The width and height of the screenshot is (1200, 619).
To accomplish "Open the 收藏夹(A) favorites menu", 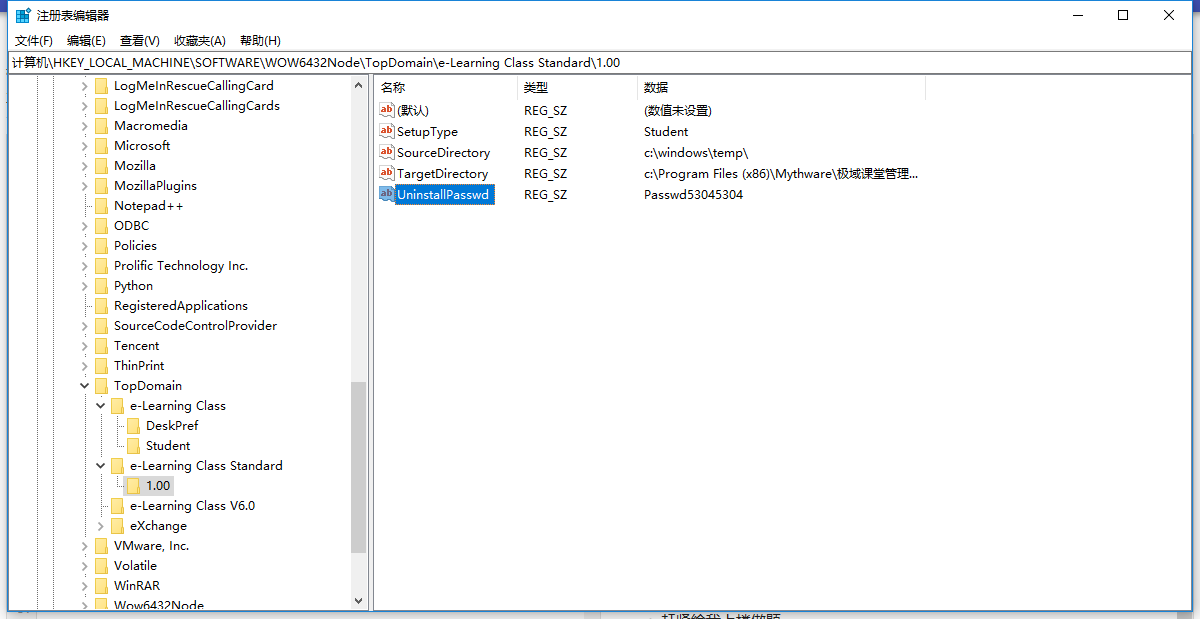I will 199,41.
